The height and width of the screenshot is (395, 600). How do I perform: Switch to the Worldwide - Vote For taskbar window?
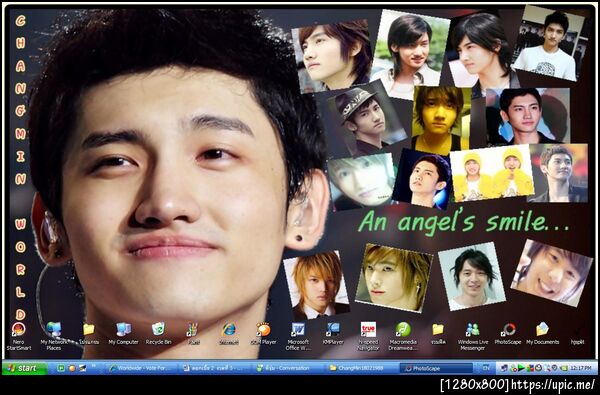pos(142,368)
